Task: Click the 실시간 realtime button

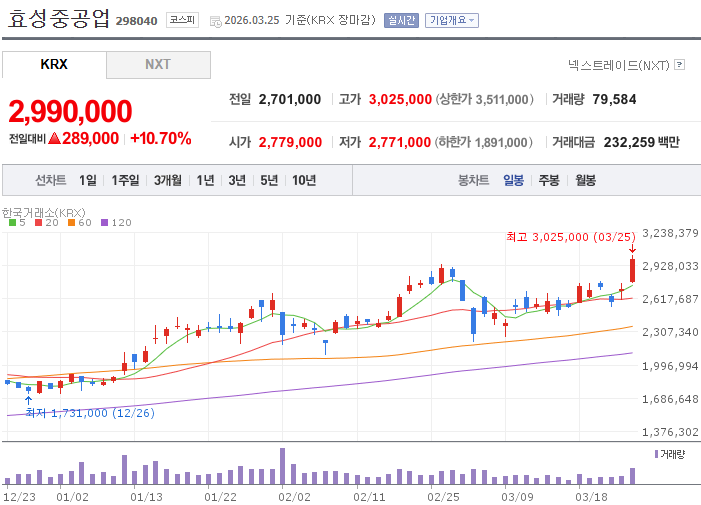Action: (x=401, y=21)
